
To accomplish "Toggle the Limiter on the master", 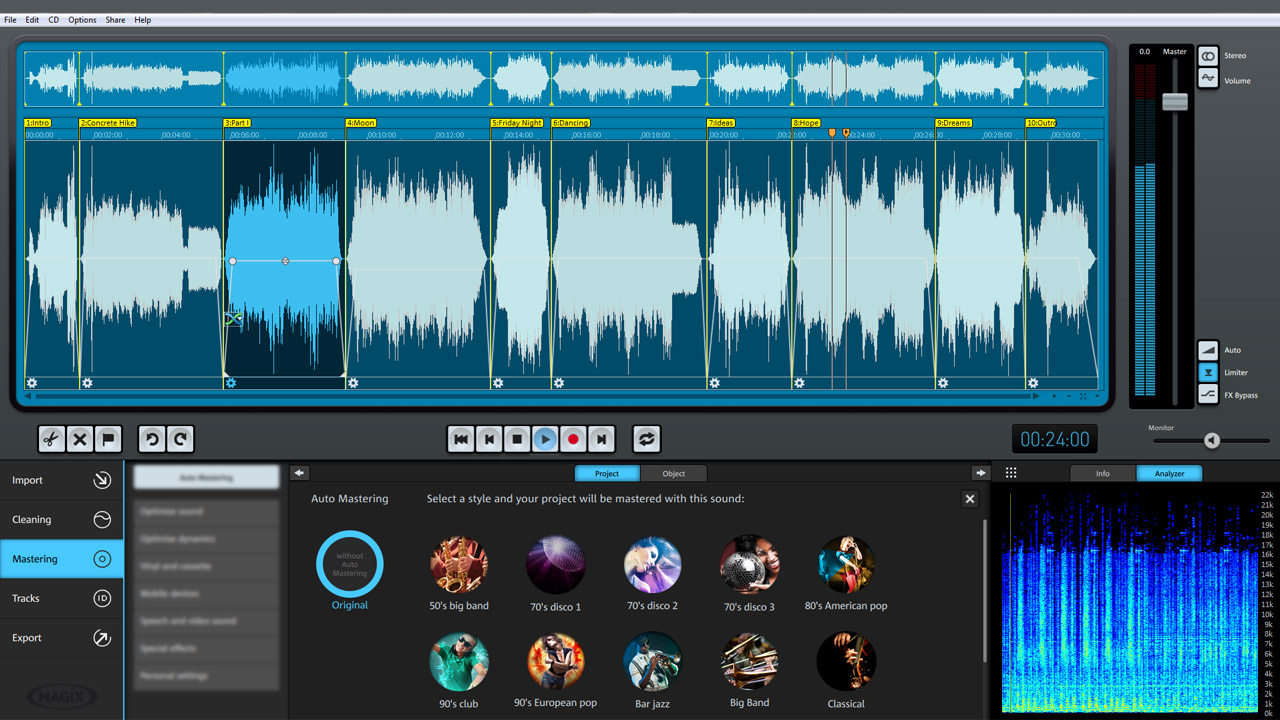I will [x=1208, y=372].
